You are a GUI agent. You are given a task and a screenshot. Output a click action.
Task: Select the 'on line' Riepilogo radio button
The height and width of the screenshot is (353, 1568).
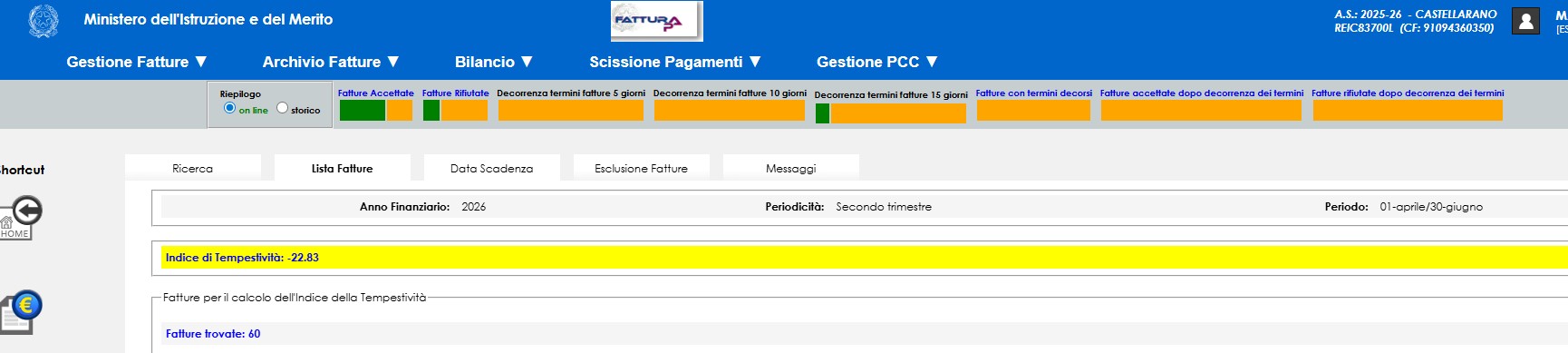click(229, 108)
